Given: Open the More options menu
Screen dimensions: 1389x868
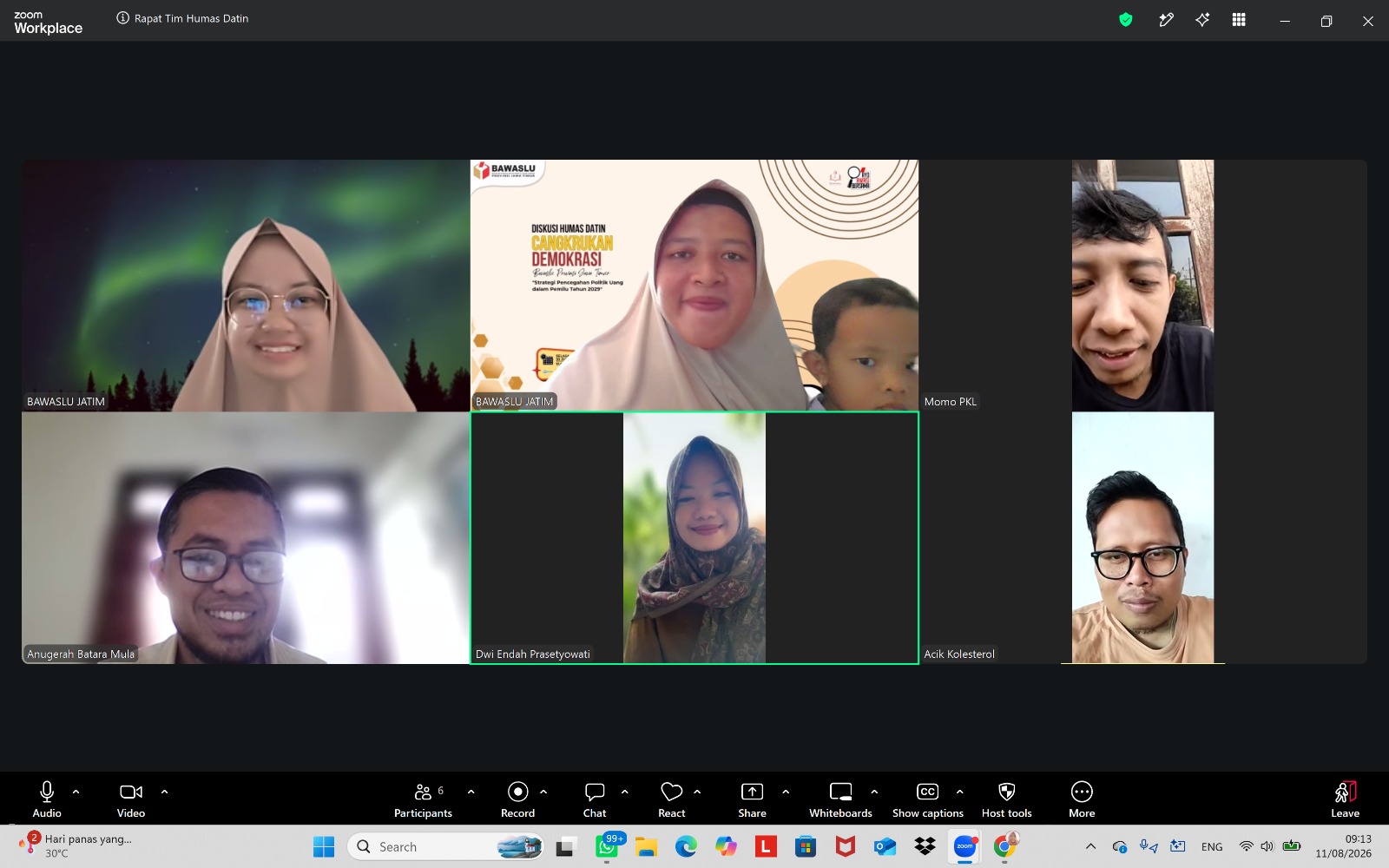Looking at the screenshot, I should coord(1082,799).
